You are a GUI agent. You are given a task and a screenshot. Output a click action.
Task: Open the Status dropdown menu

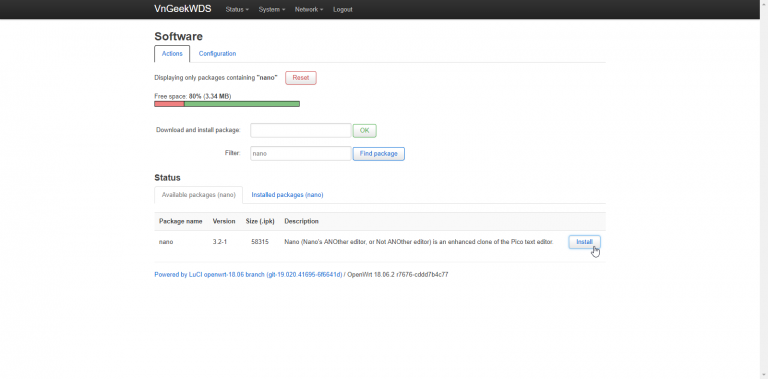(x=237, y=9)
